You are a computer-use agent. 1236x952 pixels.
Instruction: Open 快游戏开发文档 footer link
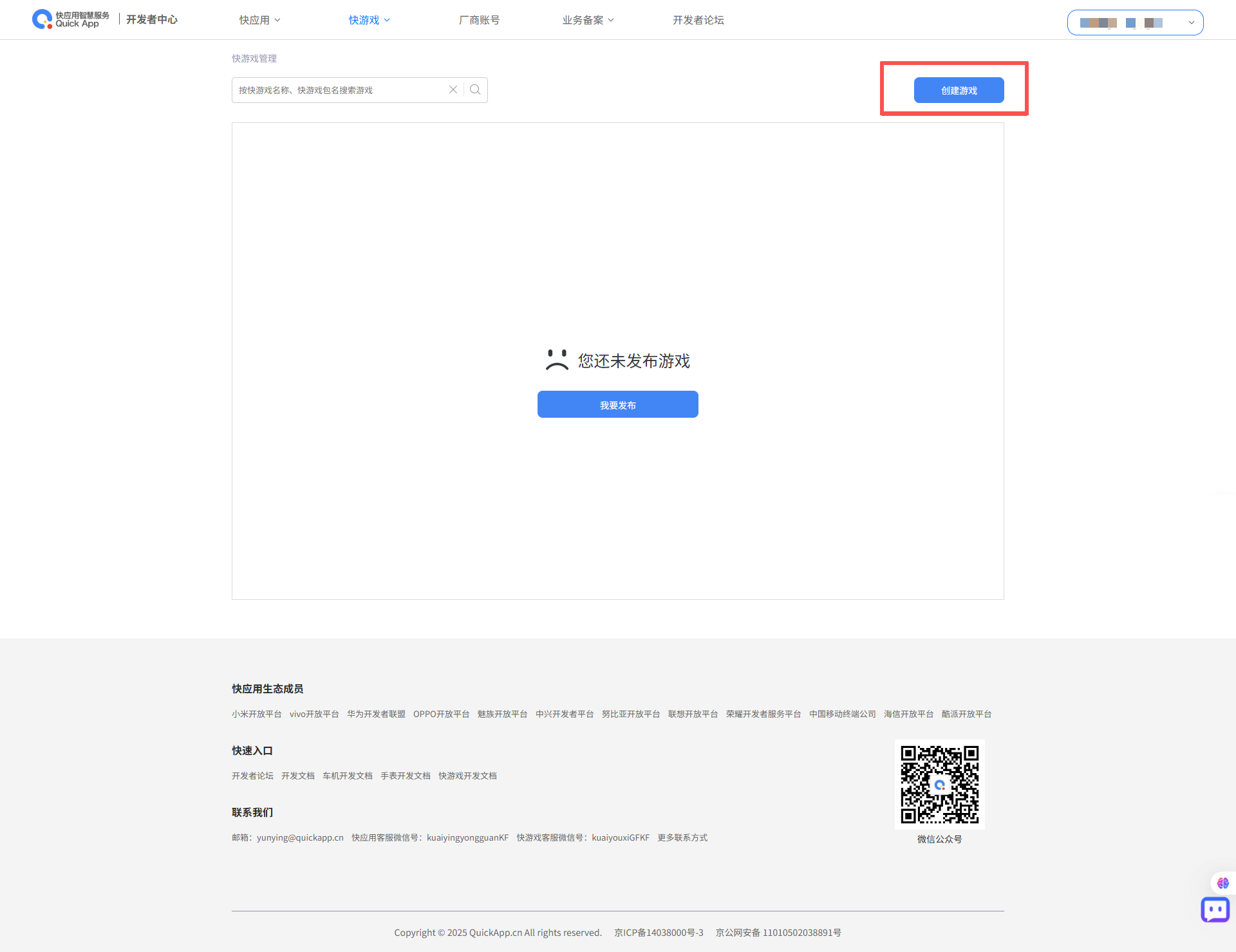click(x=467, y=776)
